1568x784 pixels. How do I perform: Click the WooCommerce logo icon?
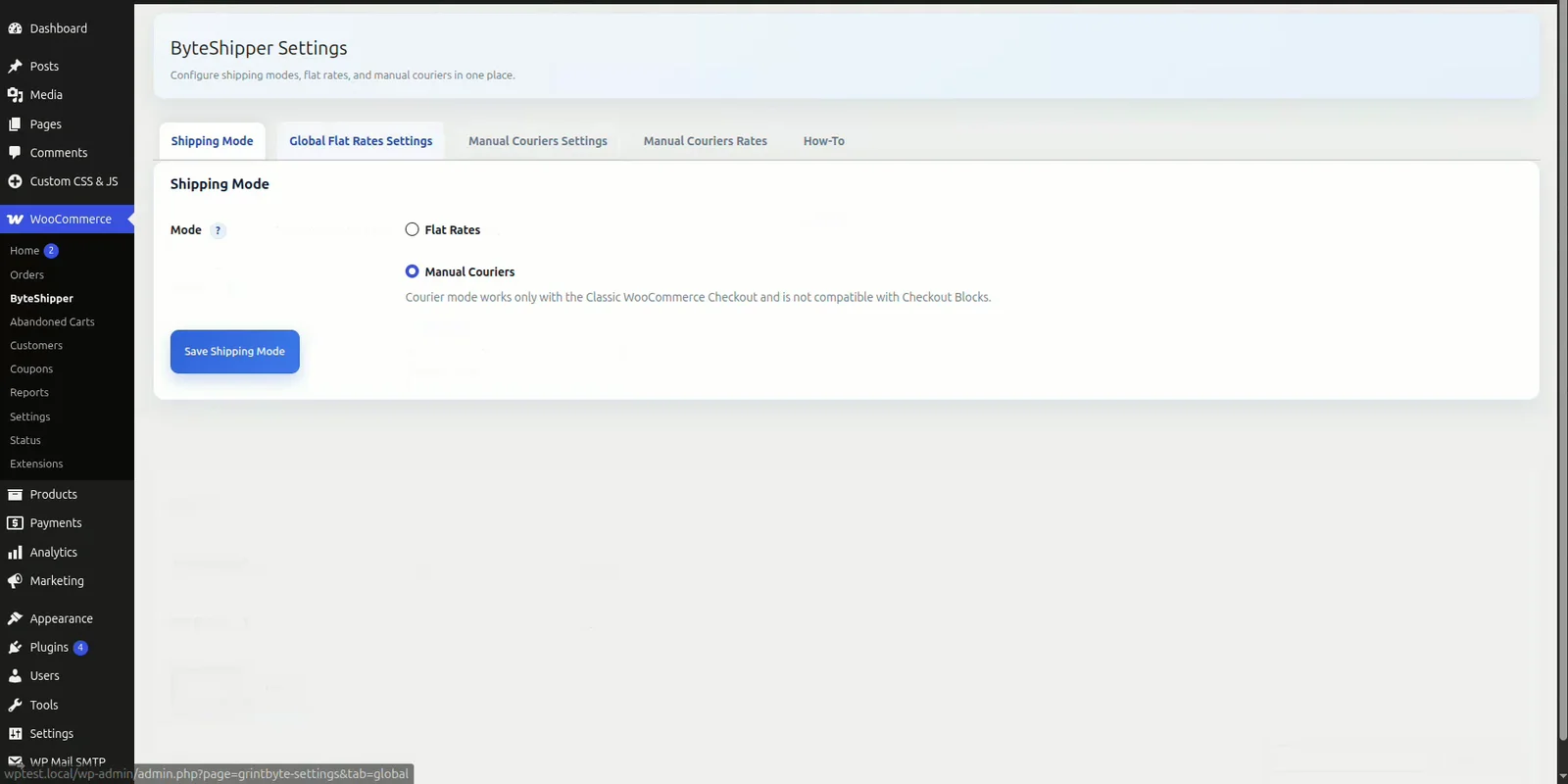15,220
